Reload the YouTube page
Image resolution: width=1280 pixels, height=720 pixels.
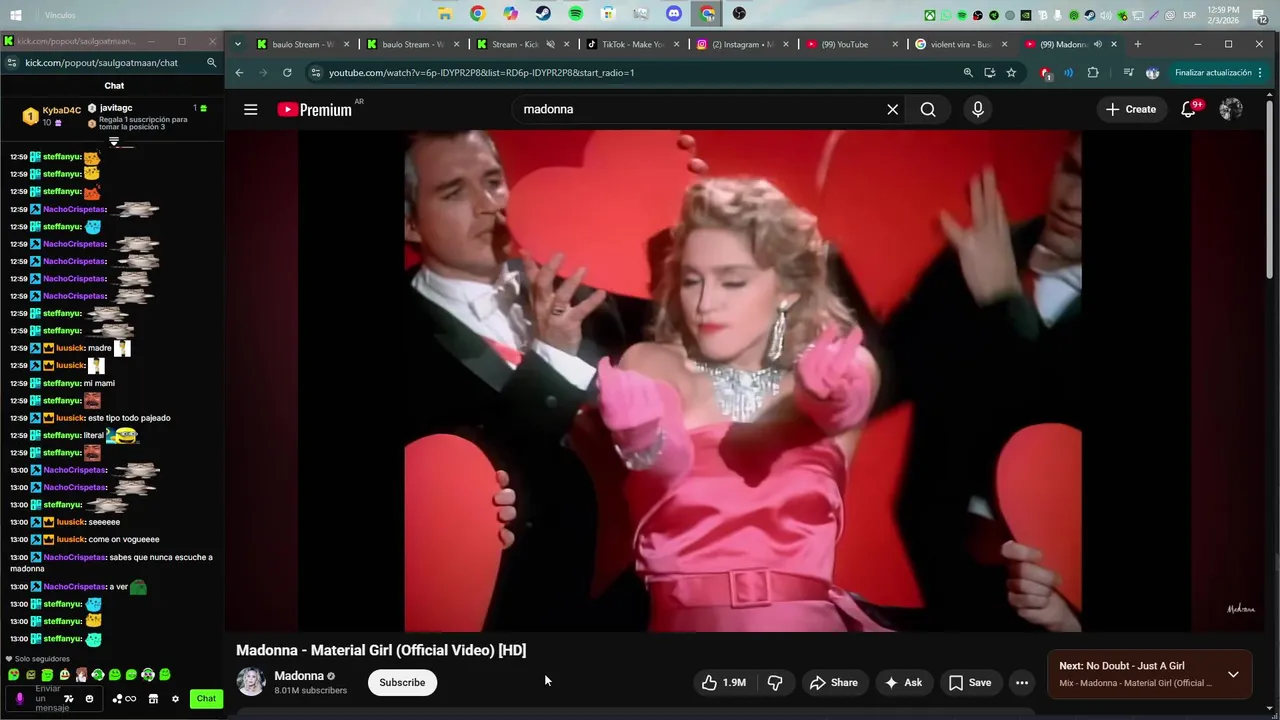coord(287,72)
